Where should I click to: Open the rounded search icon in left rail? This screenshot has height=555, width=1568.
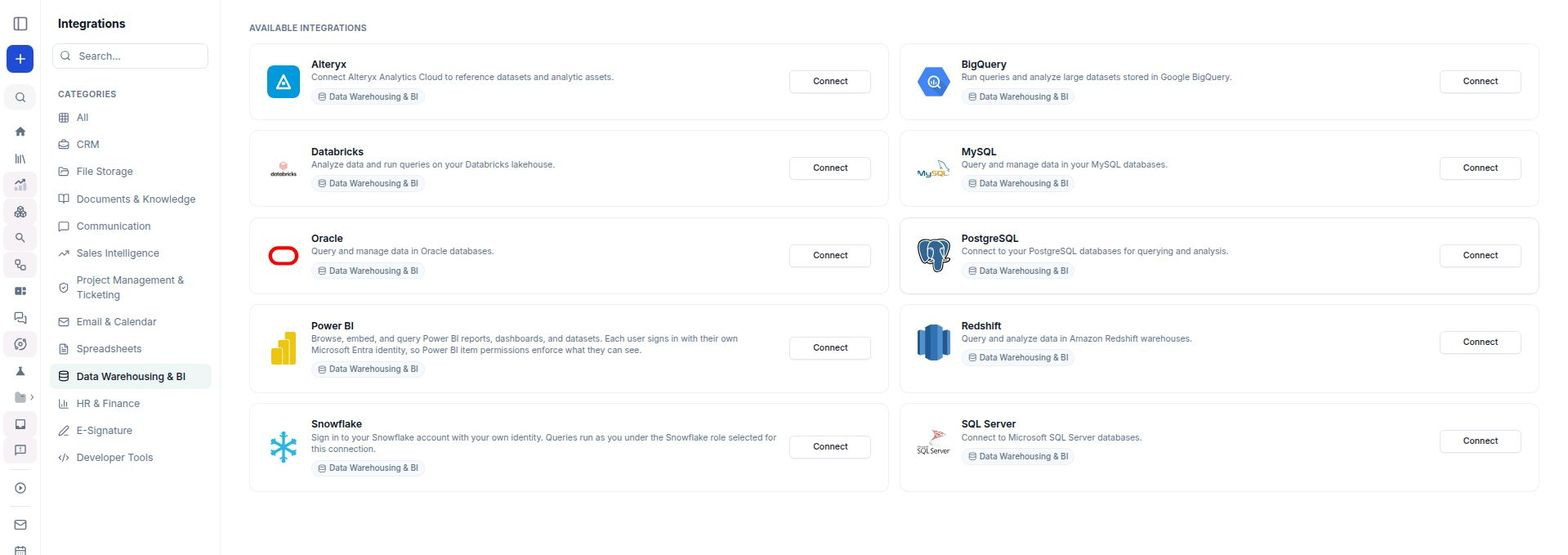pos(20,98)
